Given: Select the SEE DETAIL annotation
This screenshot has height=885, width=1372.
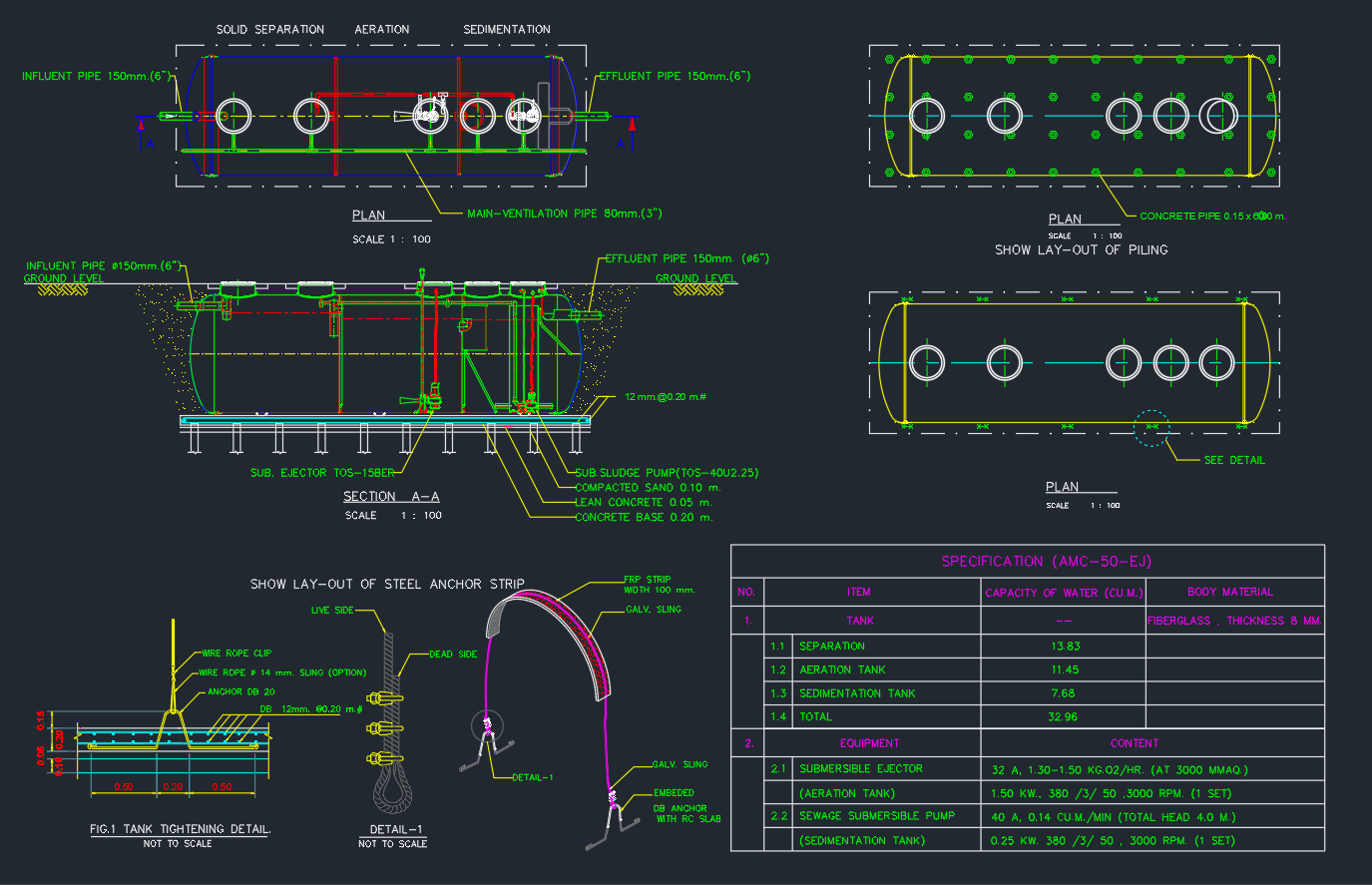Looking at the screenshot, I should (x=1233, y=460).
